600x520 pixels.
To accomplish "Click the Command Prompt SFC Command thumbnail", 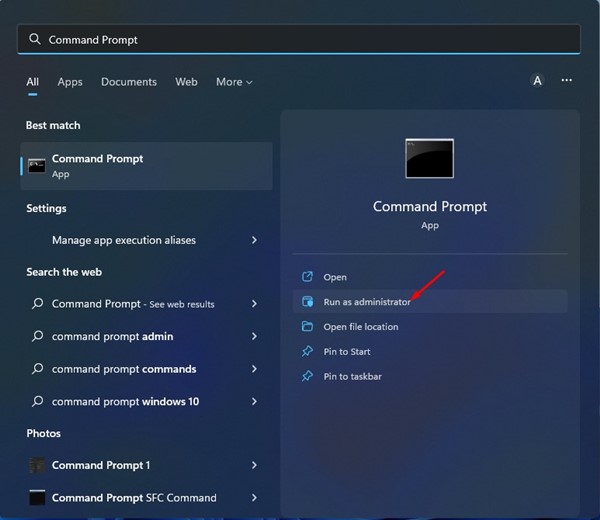I will click(37, 497).
